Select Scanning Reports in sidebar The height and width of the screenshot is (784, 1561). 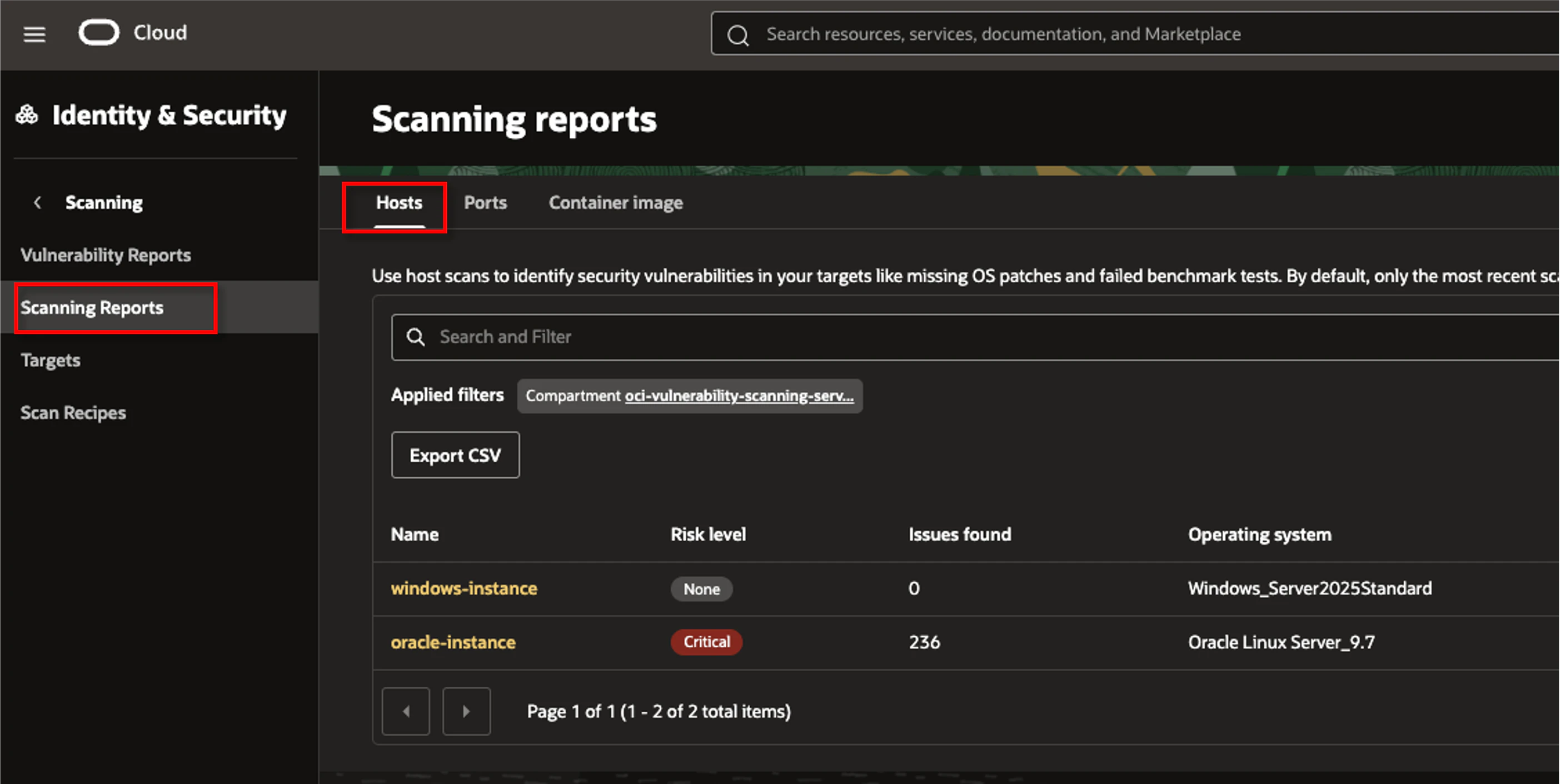(x=92, y=308)
